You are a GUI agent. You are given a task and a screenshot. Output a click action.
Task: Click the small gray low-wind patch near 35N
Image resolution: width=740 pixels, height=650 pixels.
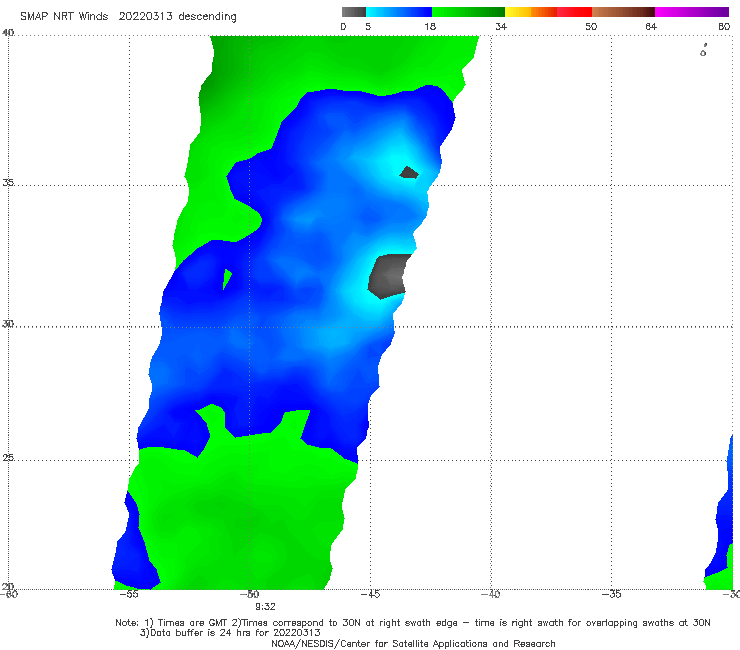409,173
